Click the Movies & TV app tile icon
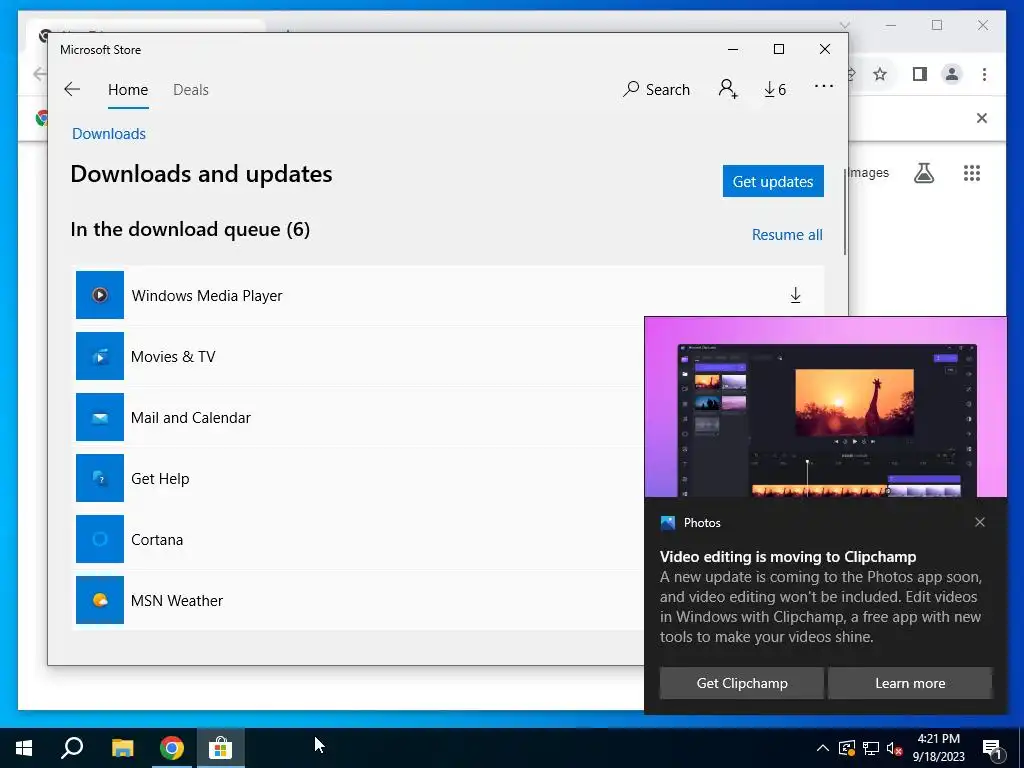The width and height of the screenshot is (1024, 768). pos(100,356)
